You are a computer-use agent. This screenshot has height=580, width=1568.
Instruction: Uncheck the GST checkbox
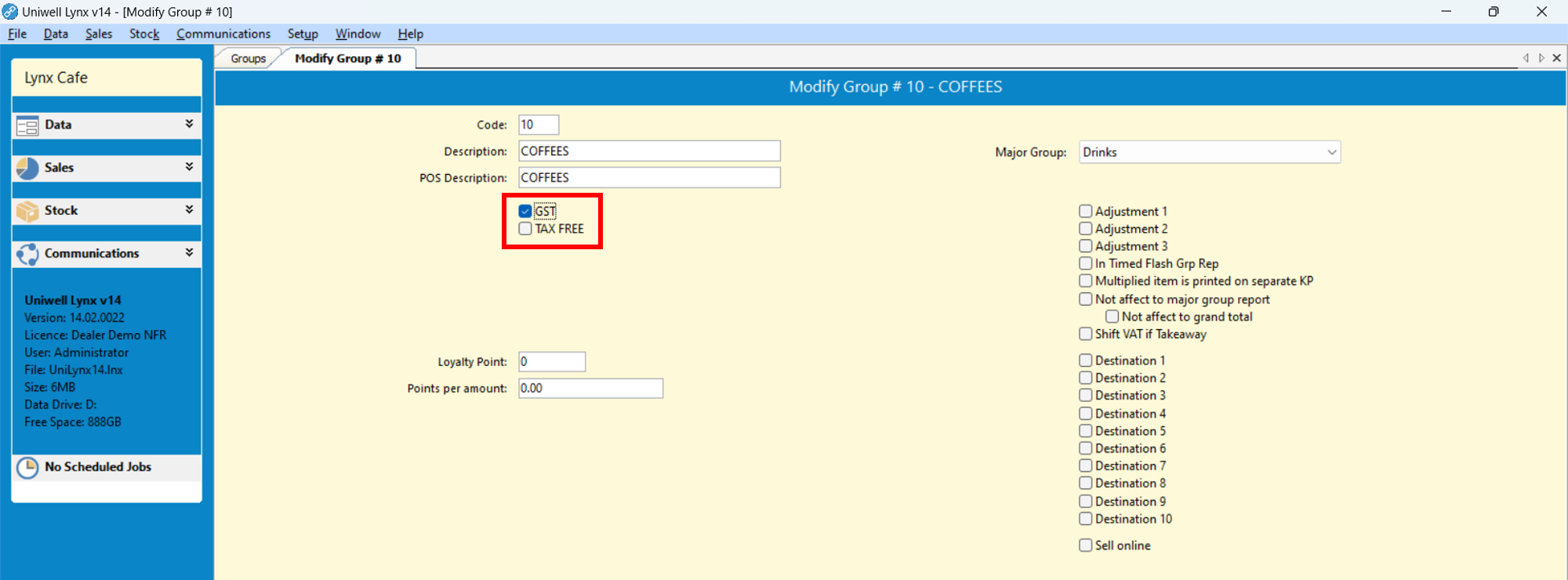(x=525, y=212)
